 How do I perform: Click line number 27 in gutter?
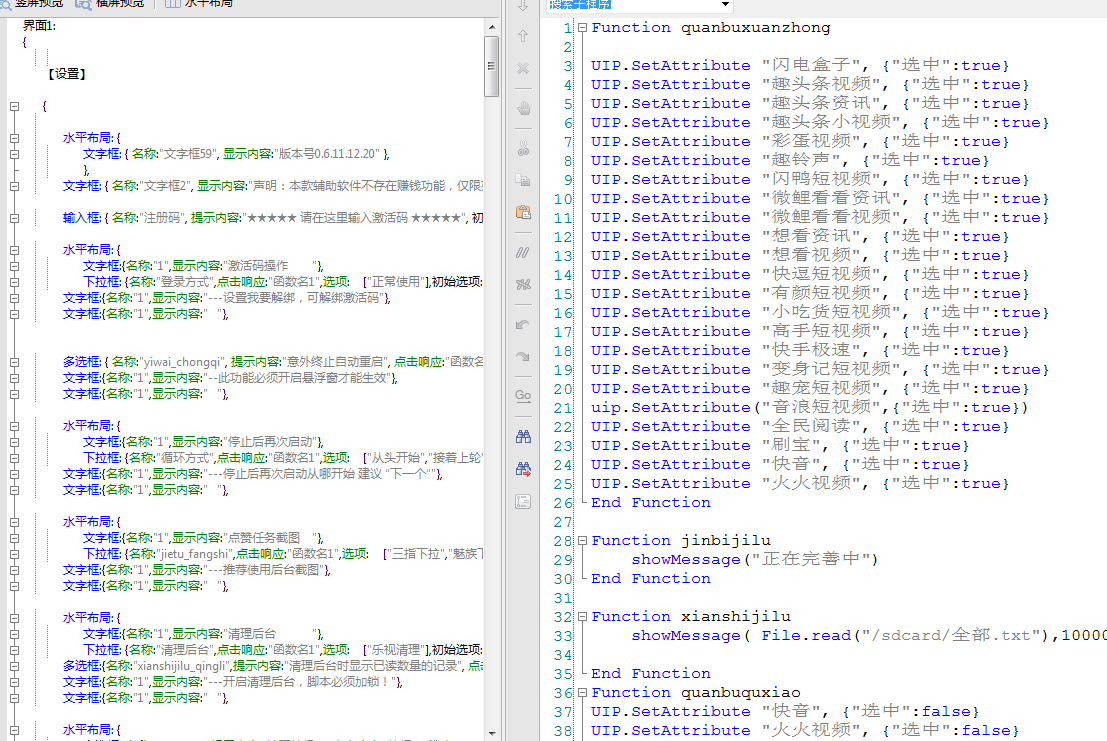tap(563, 522)
